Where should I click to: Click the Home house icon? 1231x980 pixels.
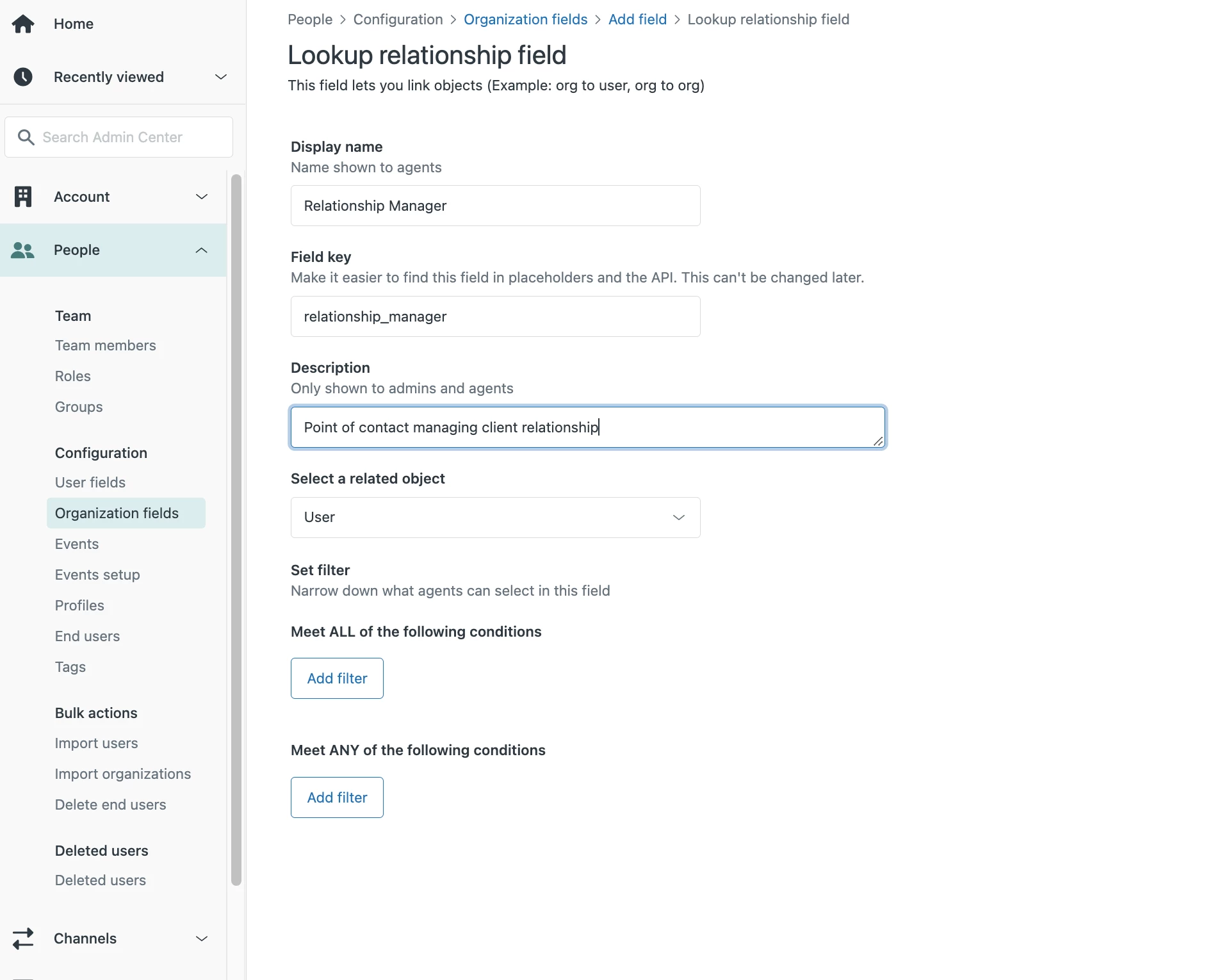click(23, 24)
